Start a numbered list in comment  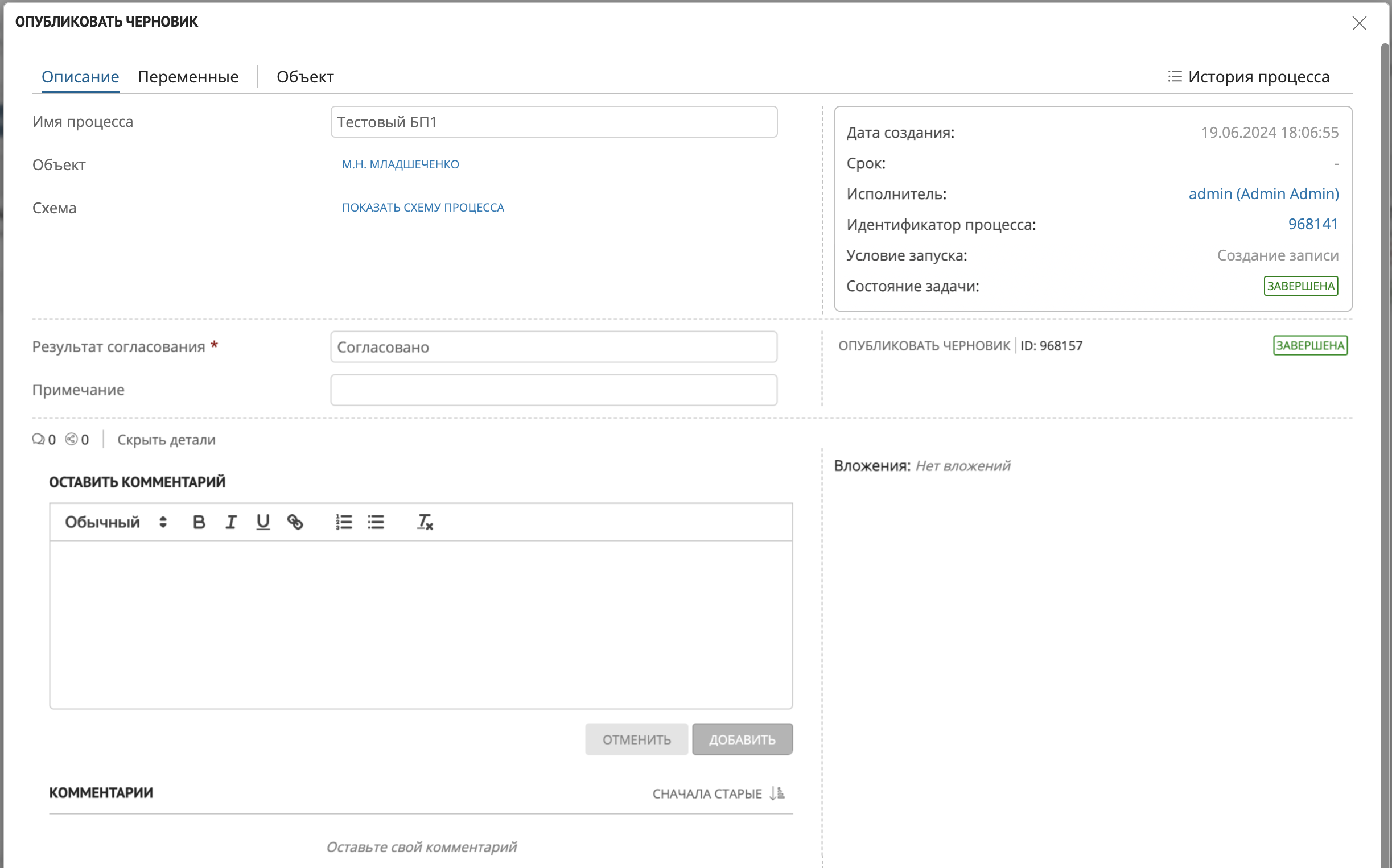pyautogui.click(x=344, y=522)
